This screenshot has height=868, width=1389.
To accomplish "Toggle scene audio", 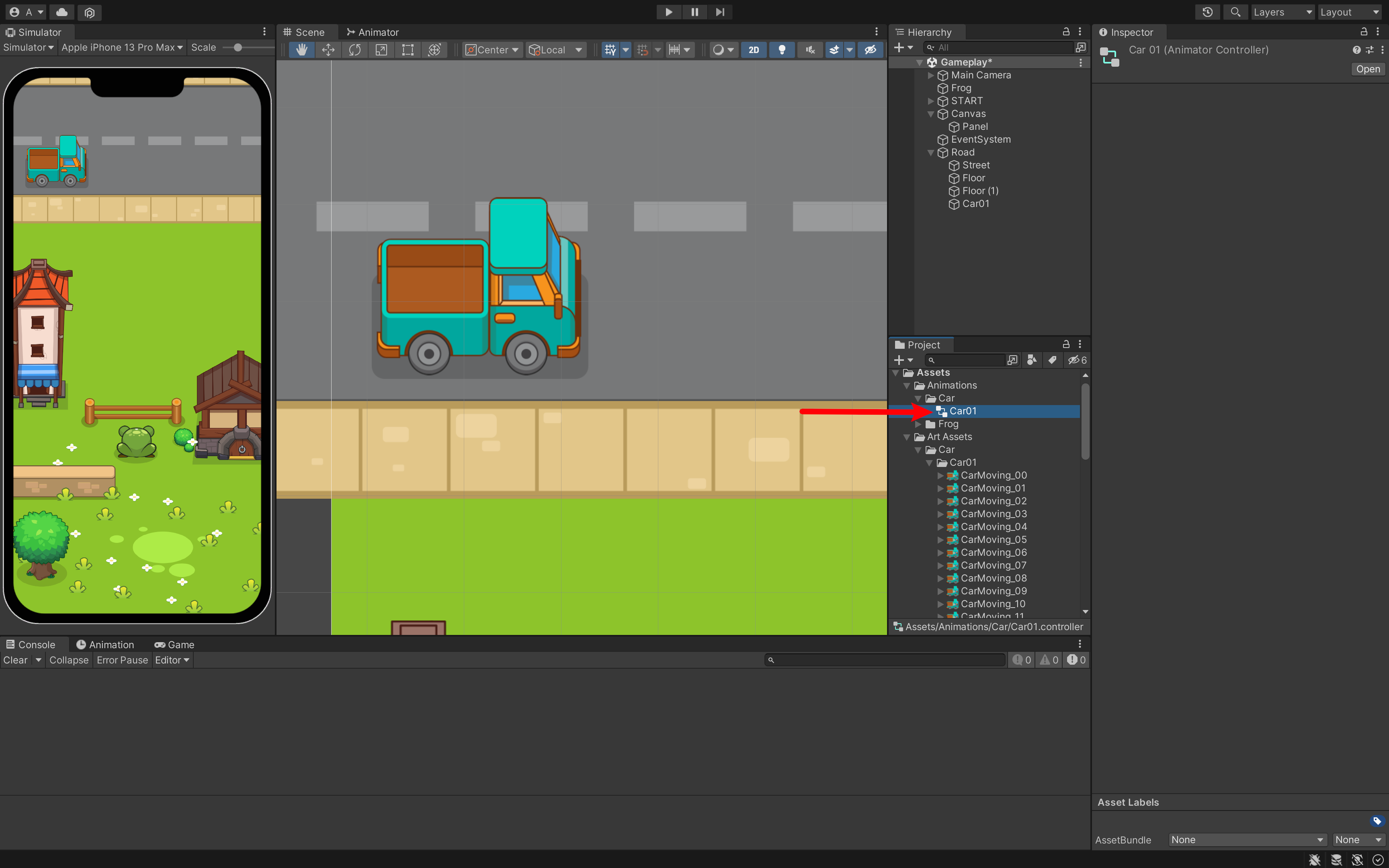I will point(810,50).
